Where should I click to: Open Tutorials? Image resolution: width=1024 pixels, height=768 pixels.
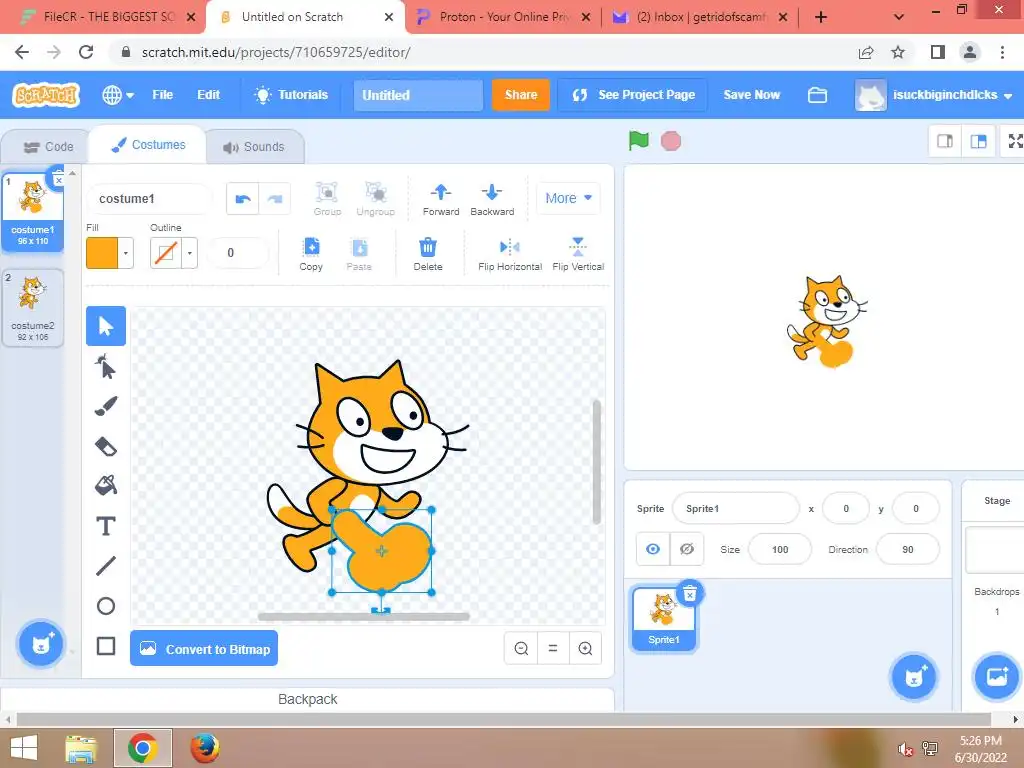291,95
